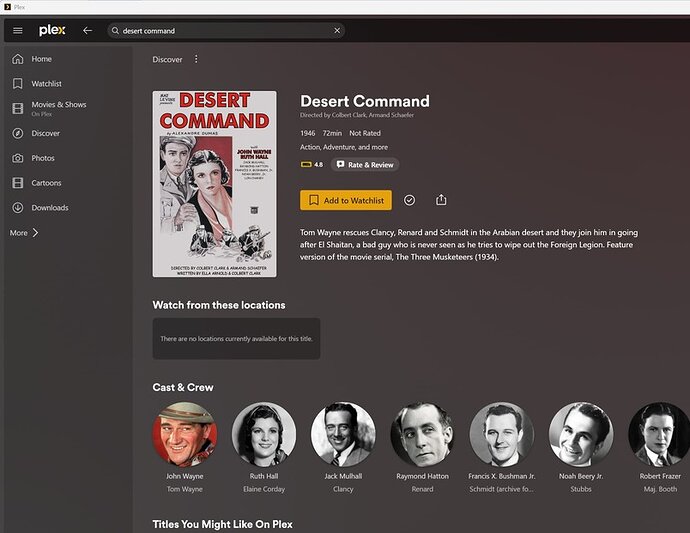The image size is (690, 533).
Task: Go back with the arrow icon
Action: pos(88,30)
